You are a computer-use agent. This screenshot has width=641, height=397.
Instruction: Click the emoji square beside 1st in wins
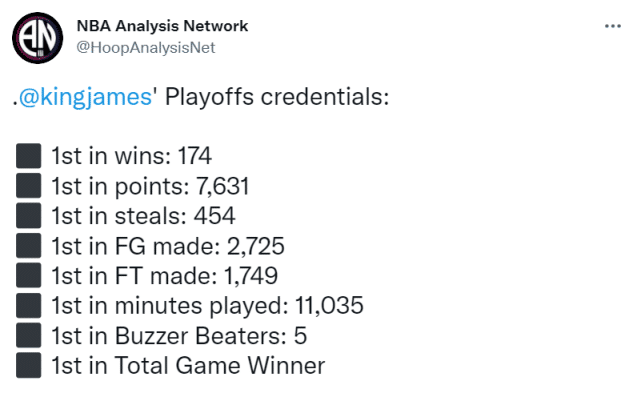click(29, 156)
